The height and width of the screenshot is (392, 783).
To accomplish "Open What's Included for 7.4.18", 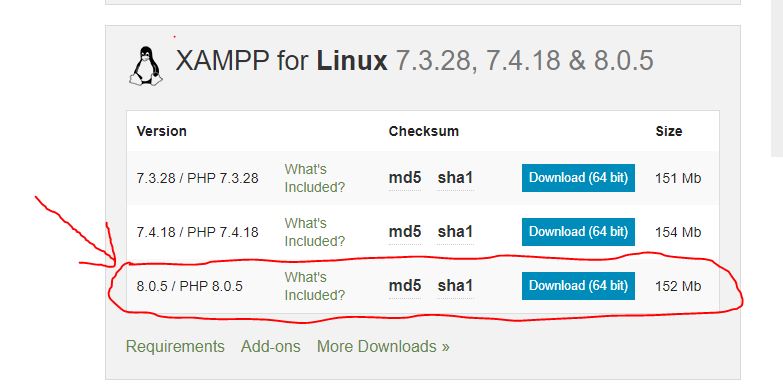I will 315,232.
